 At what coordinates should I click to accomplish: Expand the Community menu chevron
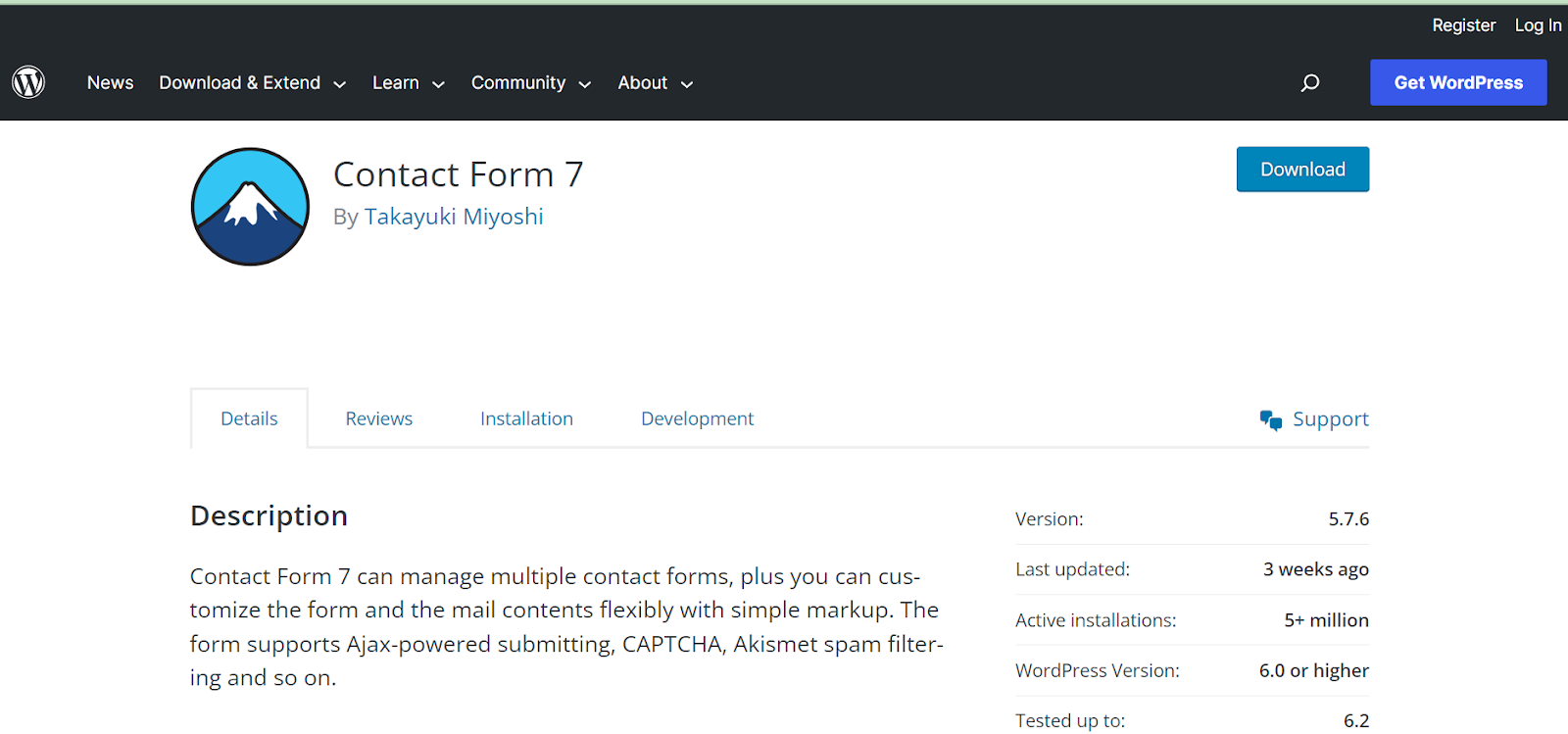585,85
